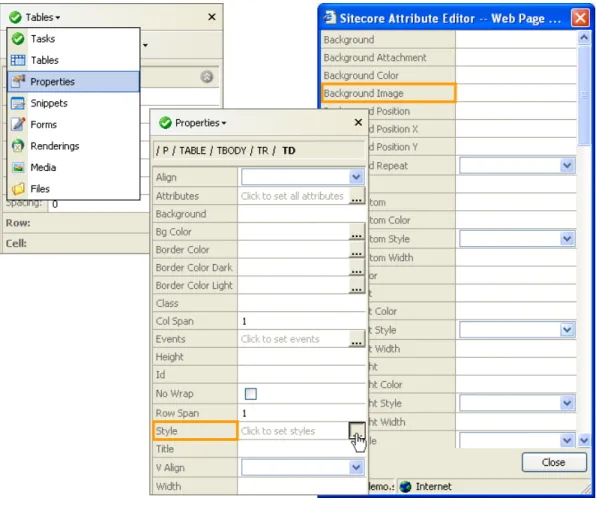
Task: Click the Background Color value field in editor
Action: pyautogui.click(x=516, y=75)
